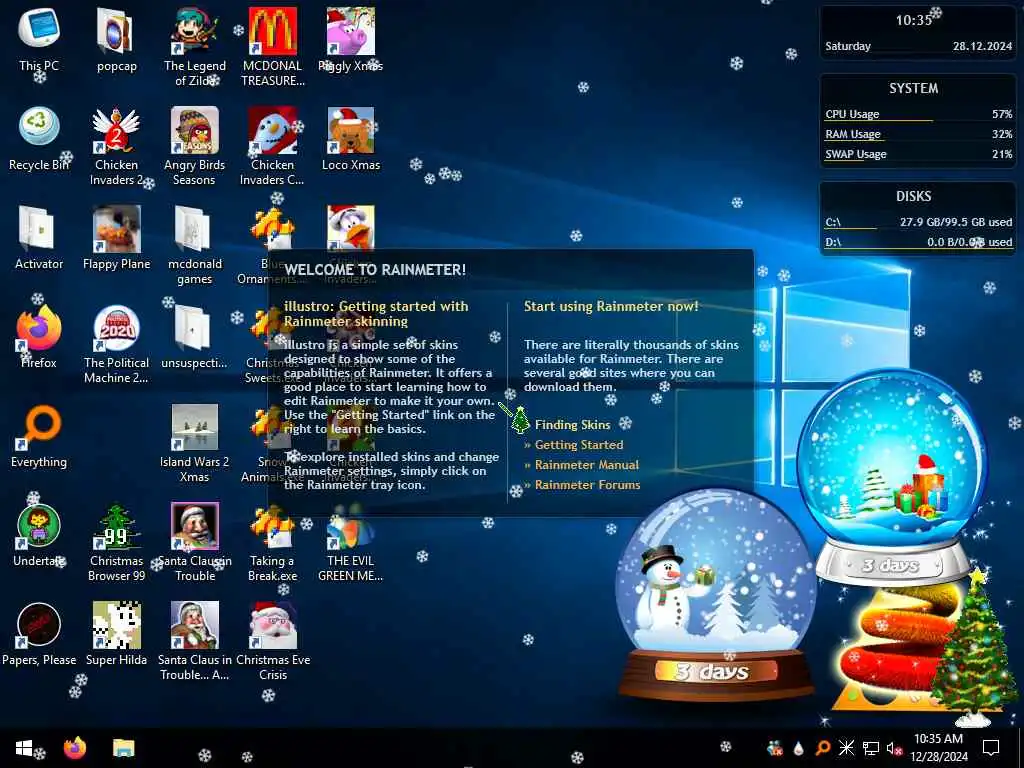Viewport: 1024px width, 768px height.
Task: Click the colorful tray icon left of droplet
Action: click(775, 748)
